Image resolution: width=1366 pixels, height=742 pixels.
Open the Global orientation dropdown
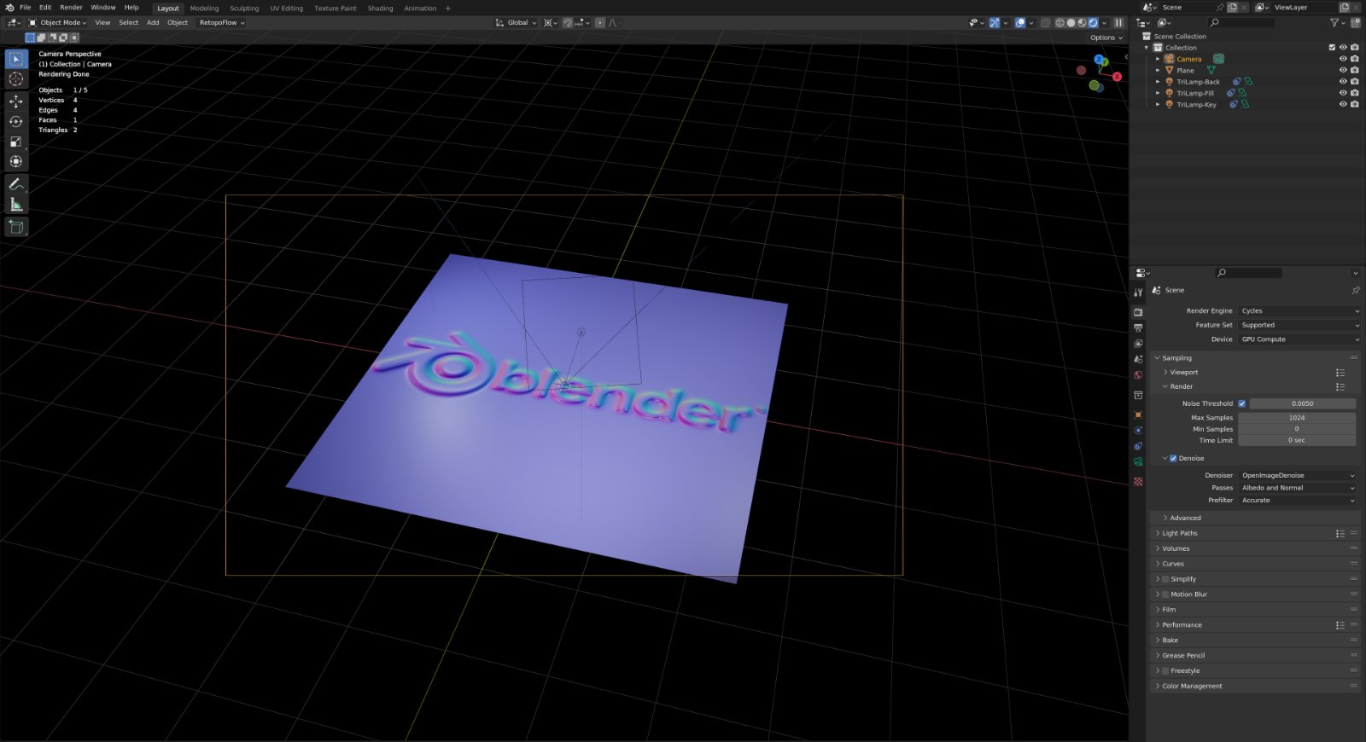coord(518,22)
